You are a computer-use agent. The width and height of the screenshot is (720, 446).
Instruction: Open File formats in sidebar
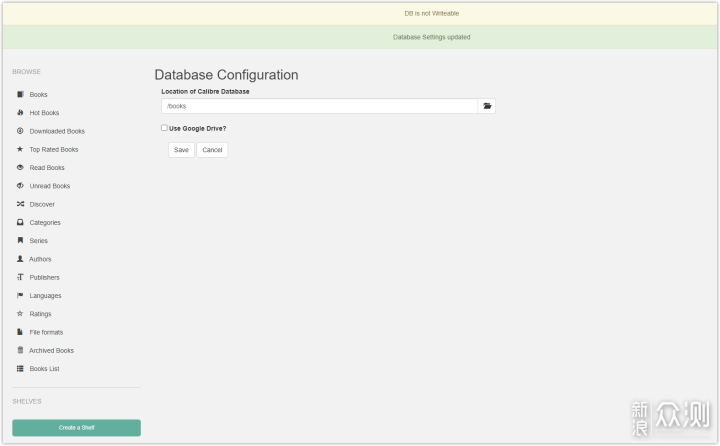coord(46,332)
